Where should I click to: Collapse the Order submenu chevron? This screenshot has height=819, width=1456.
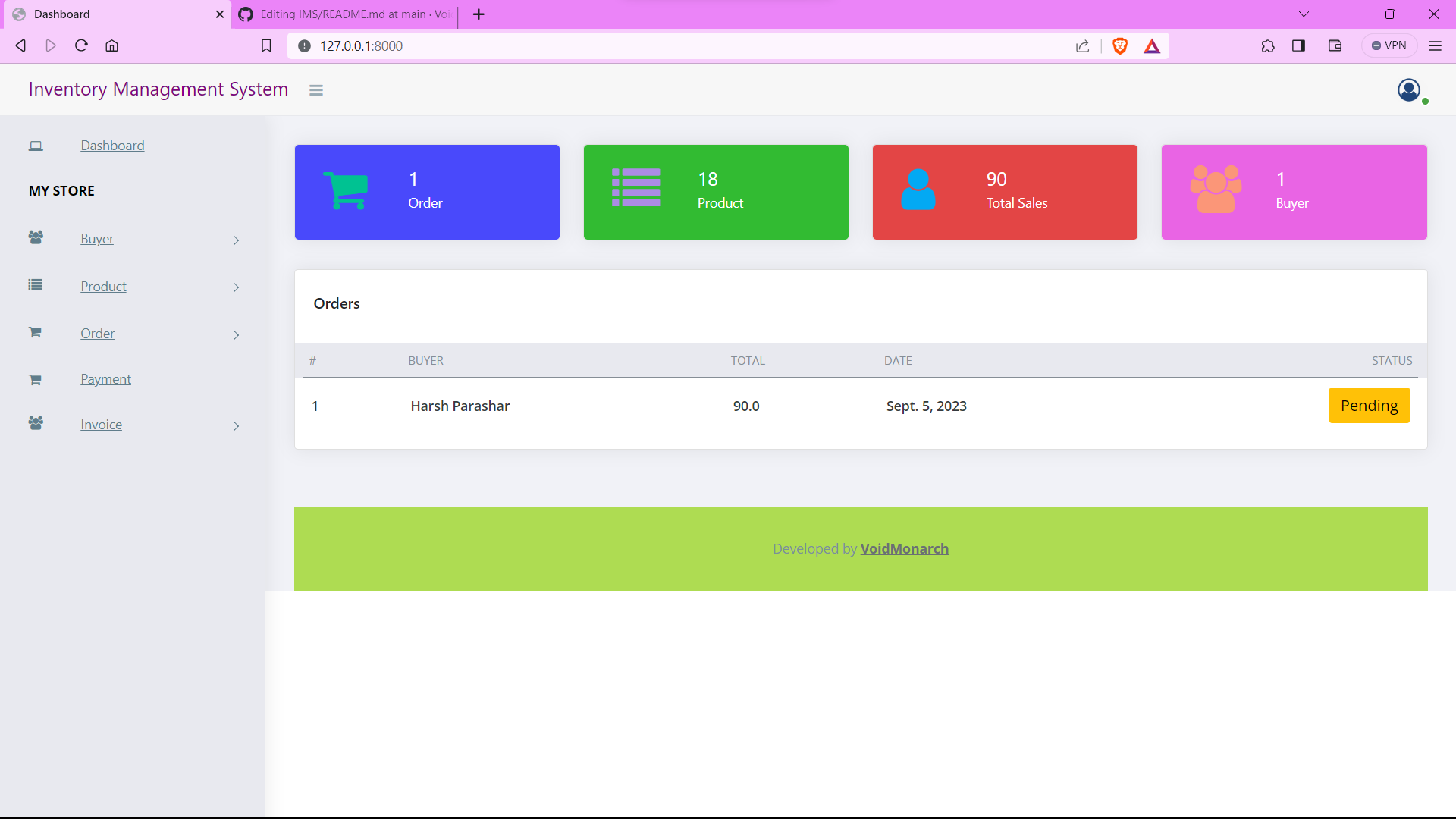coord(236,334)
